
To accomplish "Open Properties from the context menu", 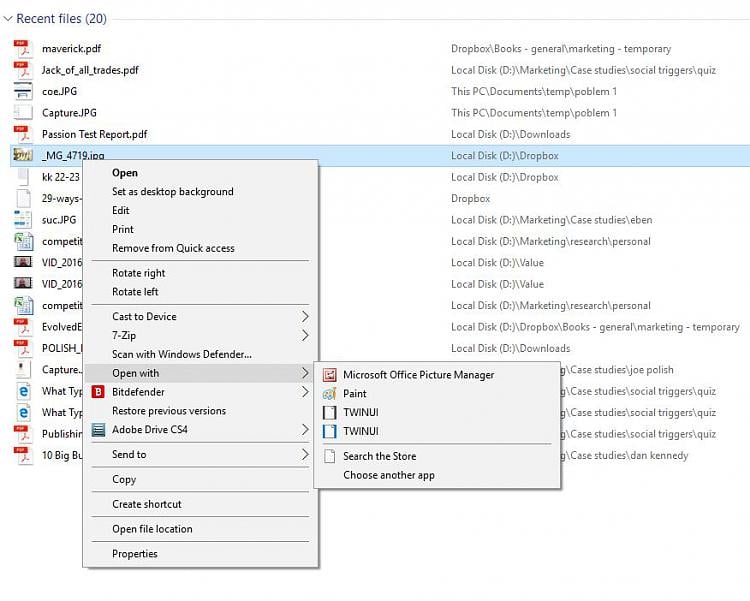I will [134, 554].
